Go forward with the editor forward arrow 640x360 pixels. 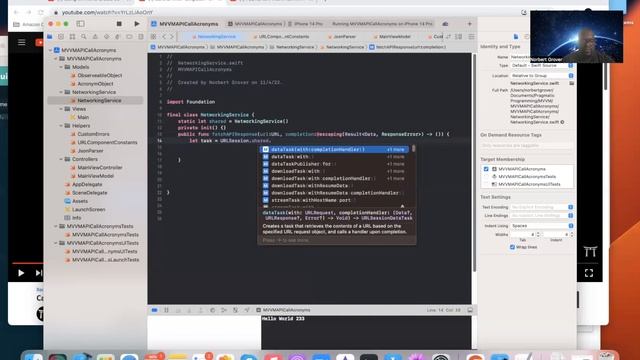[x=172, y=37]
